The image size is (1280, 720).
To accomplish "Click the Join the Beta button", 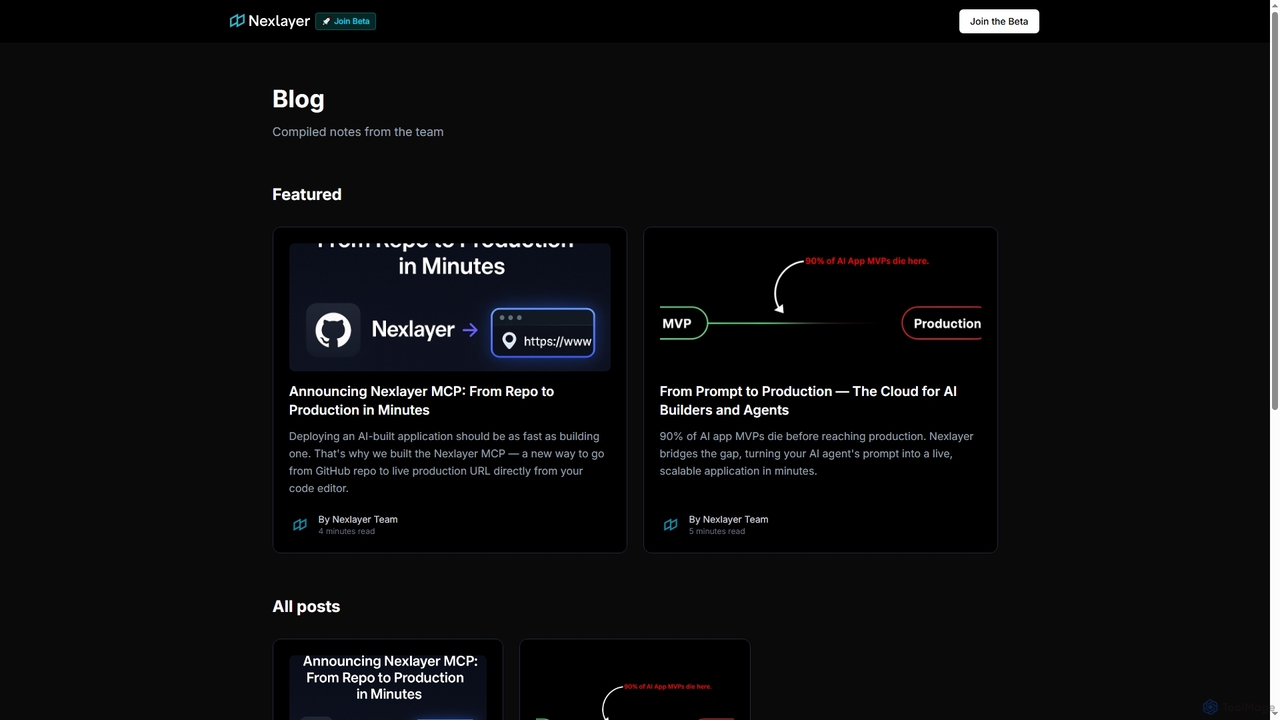I will point(999,21).
